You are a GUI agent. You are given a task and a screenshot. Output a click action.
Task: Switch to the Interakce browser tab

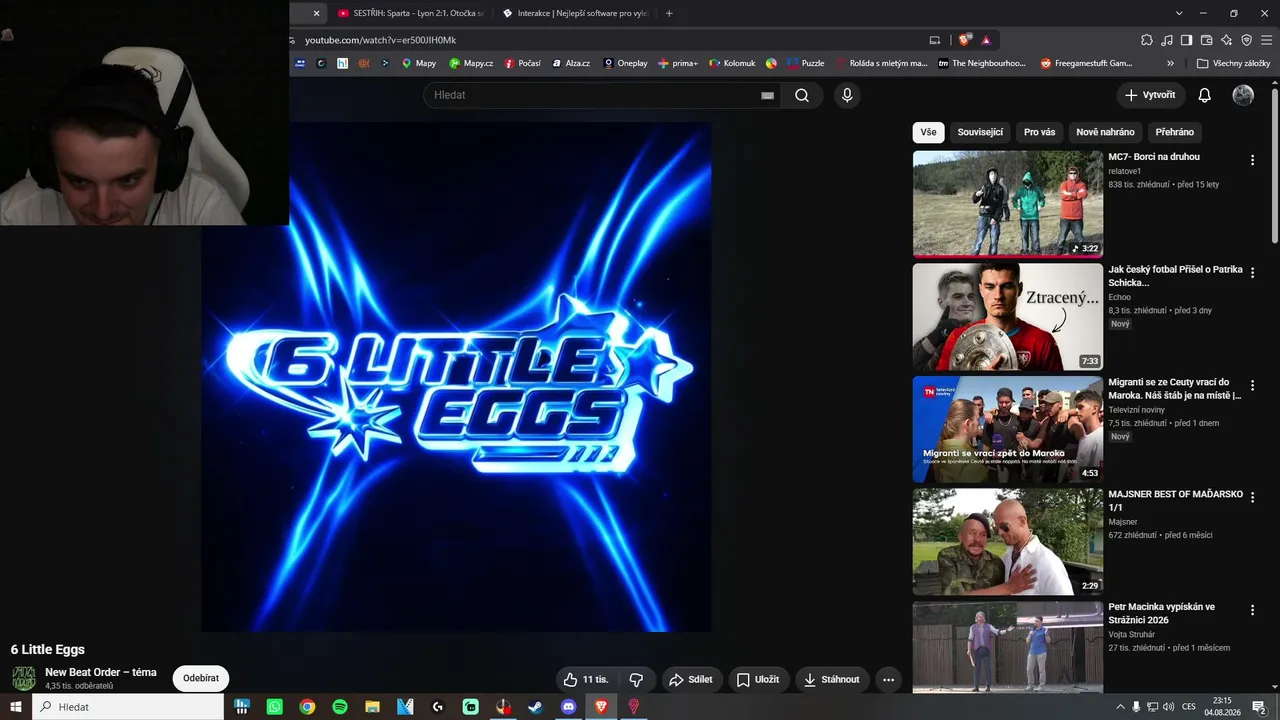pyautogui.click(x=575, y=13)
